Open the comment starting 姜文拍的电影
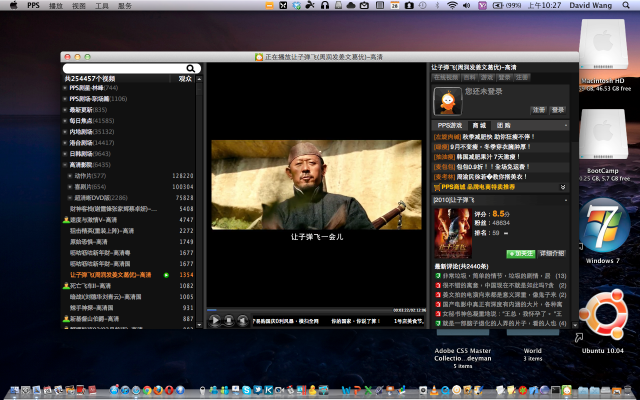Viewport: 640px width, 400px height. point(500,295)
